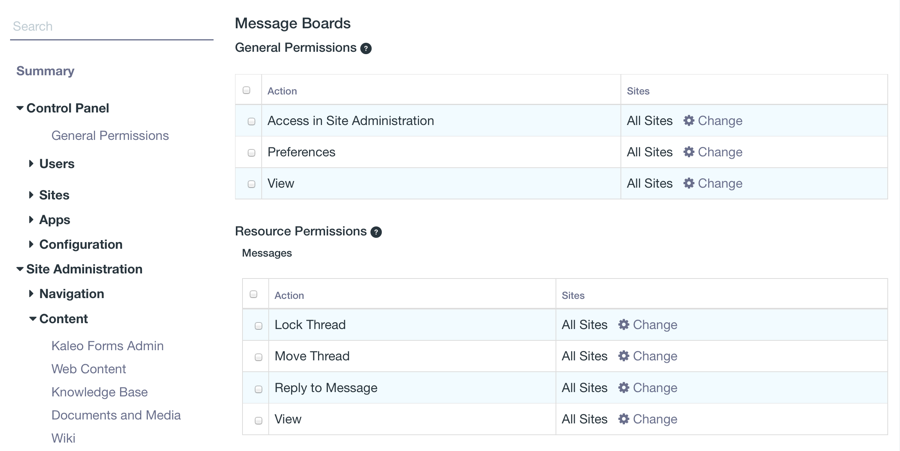Check the Reply to Message checkbox
The width and height of the screenshot is (900, 451).
coord(258,389)
